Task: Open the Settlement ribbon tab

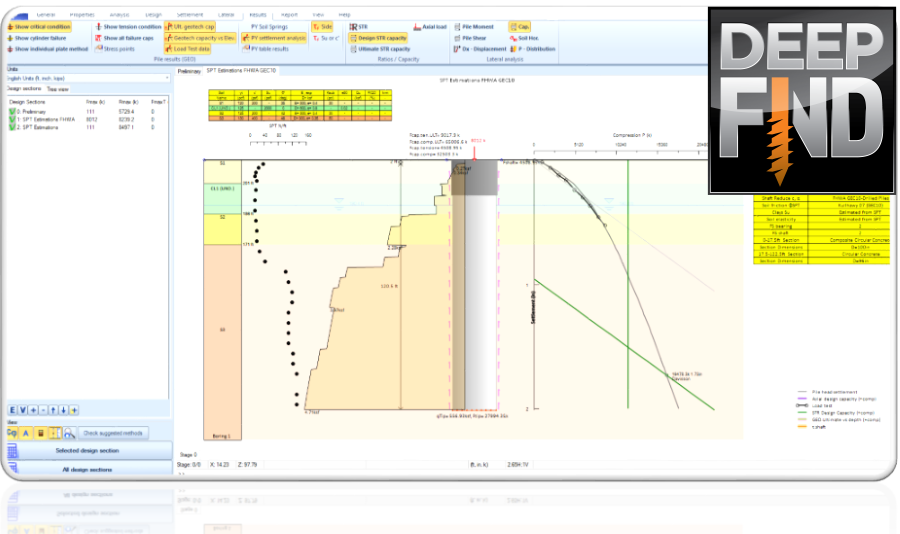Action: [189, 14]
